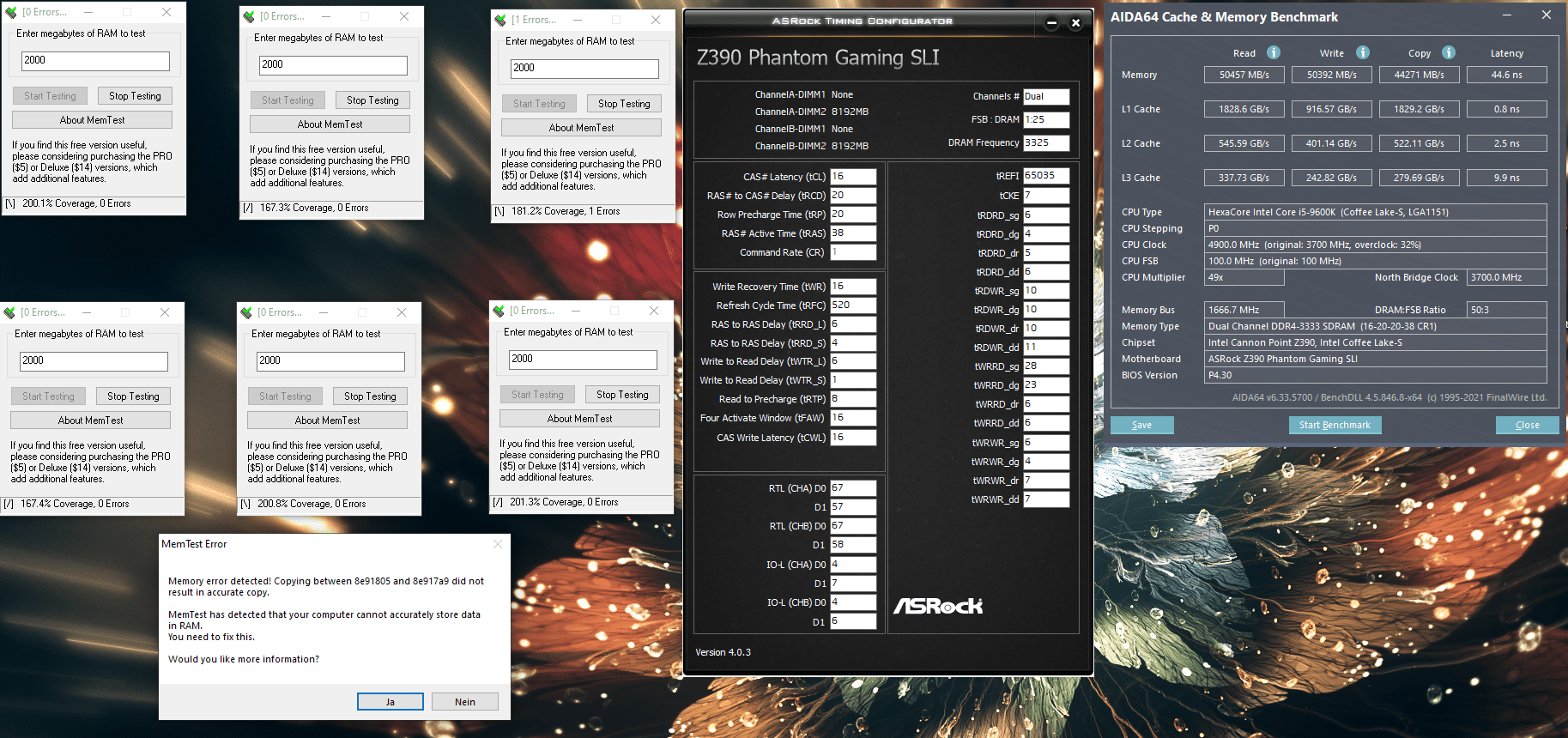This screenshot has width=1568, height=738.
Task: Close the MemTest Error dialog with X
Action: [x=498, y=544]
